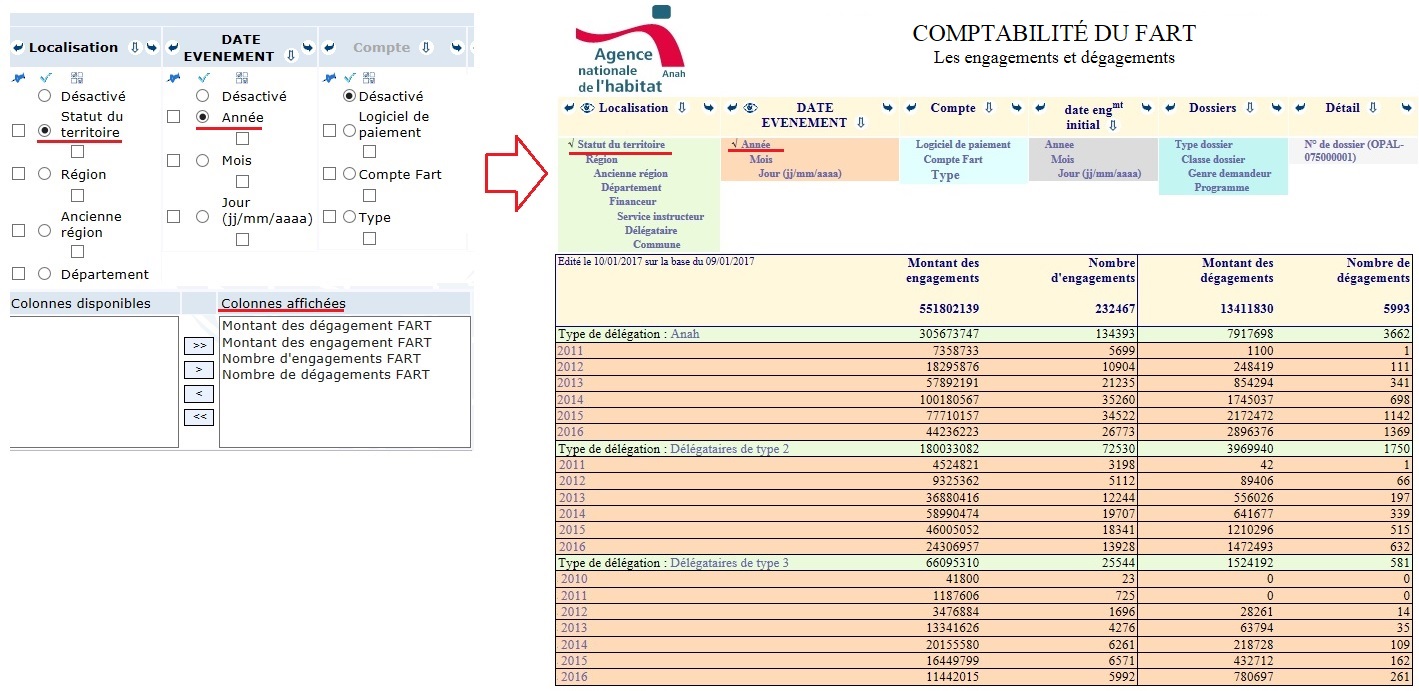
Task: Tick the checkbox left of the Type radio
Action: pyautogui.click(x=330, y=217)
